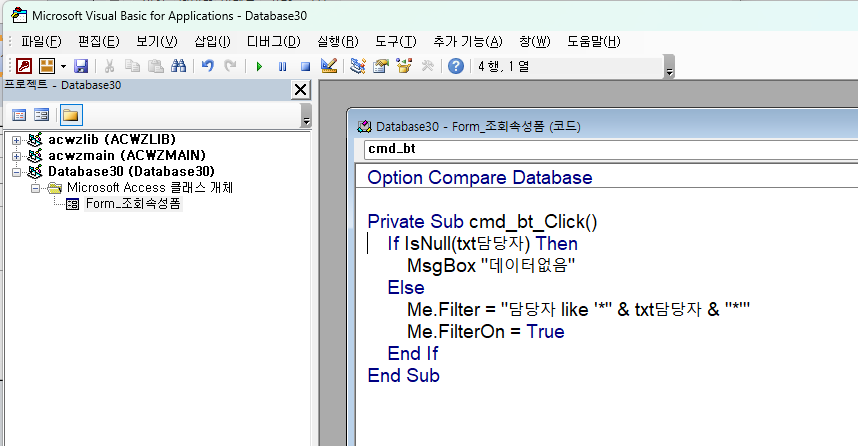The width and height of the screenshot is (858, 446).
Task: Click the Save disk icon
Action: 81,66
